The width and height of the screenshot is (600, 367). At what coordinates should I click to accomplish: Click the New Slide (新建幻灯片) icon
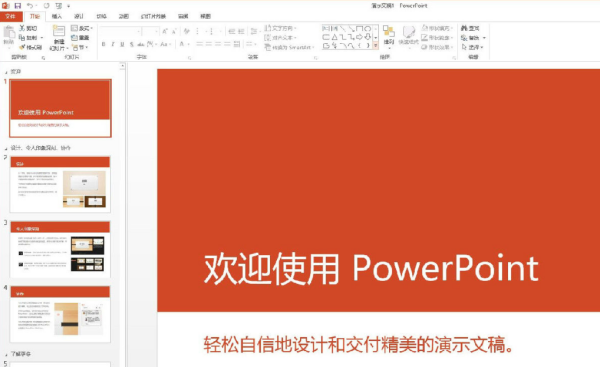[59, 31]
